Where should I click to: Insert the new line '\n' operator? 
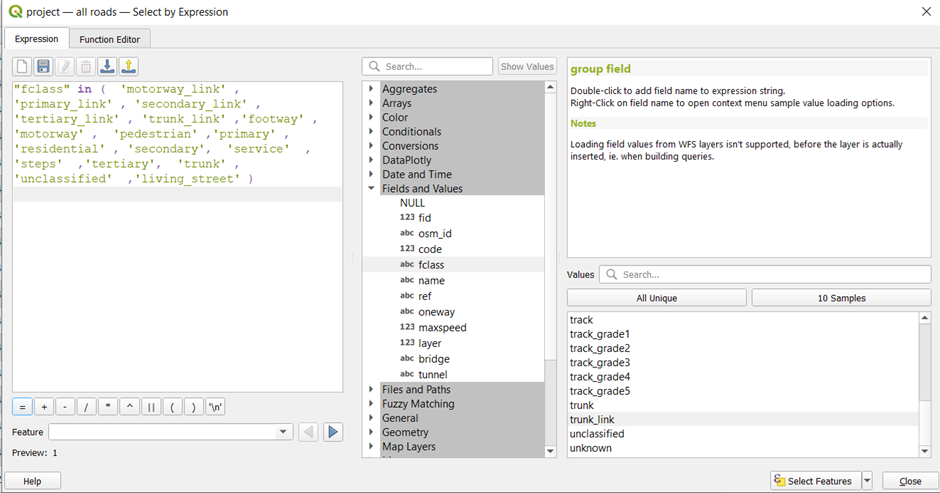tap(216, 407)
